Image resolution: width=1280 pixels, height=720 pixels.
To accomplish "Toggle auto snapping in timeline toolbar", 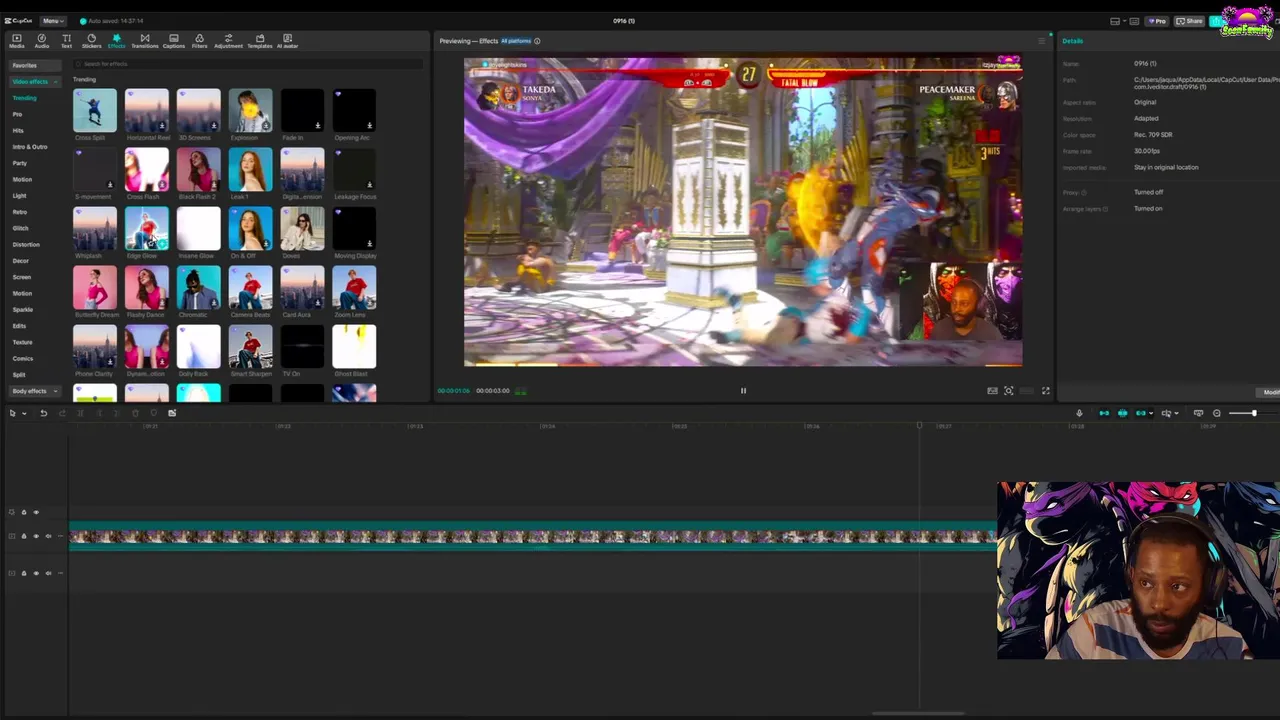I will point(1122,413).
